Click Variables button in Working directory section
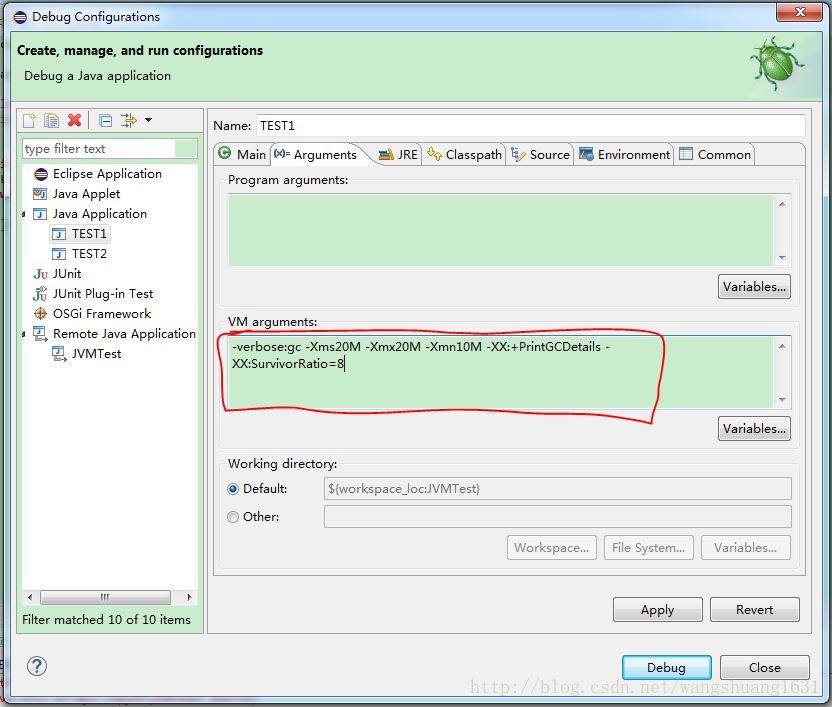Screen dimensions: 832x707 [x=745, y=548]
